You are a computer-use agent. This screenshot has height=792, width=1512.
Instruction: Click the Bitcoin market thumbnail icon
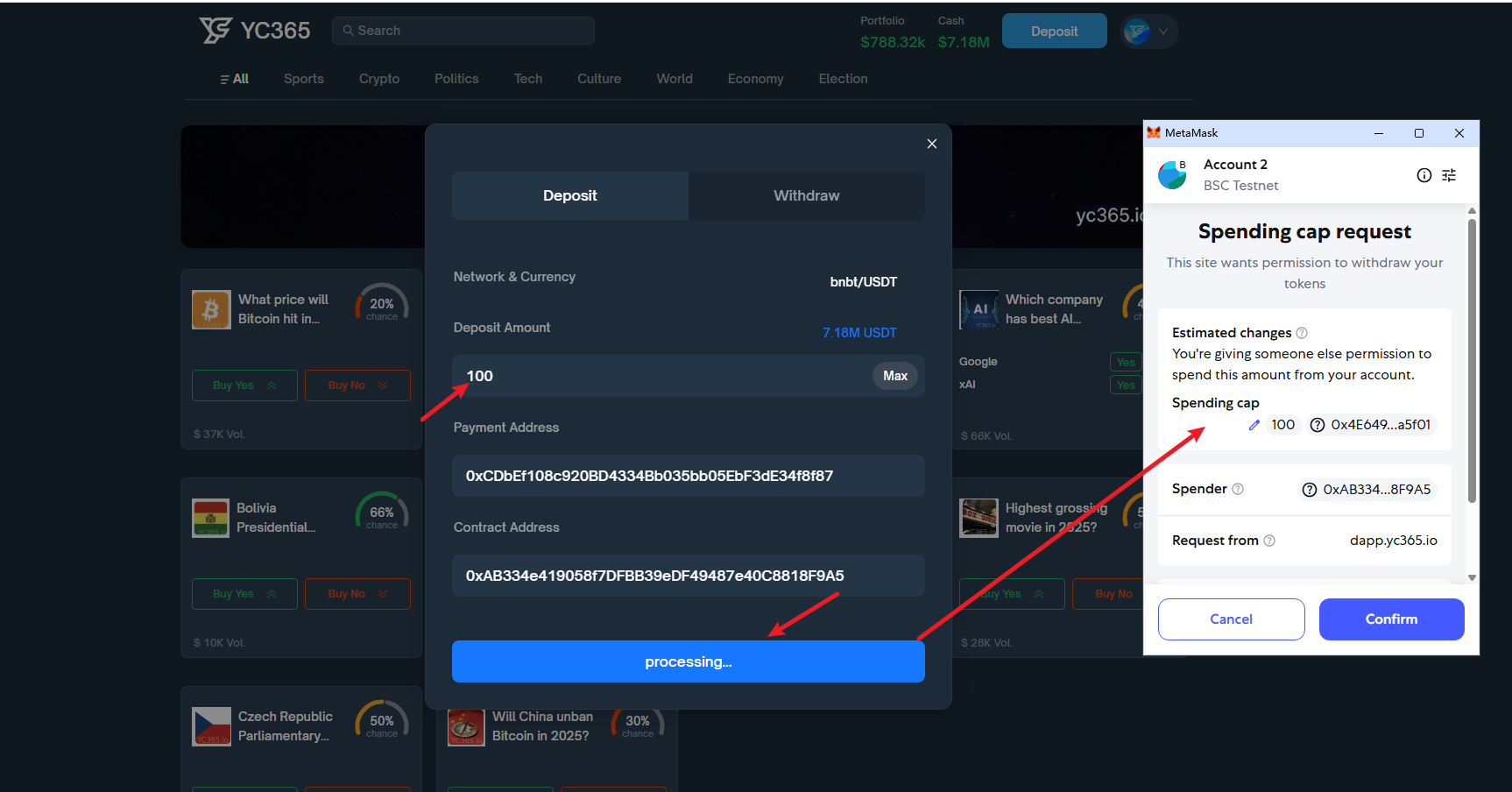[211, 309]
